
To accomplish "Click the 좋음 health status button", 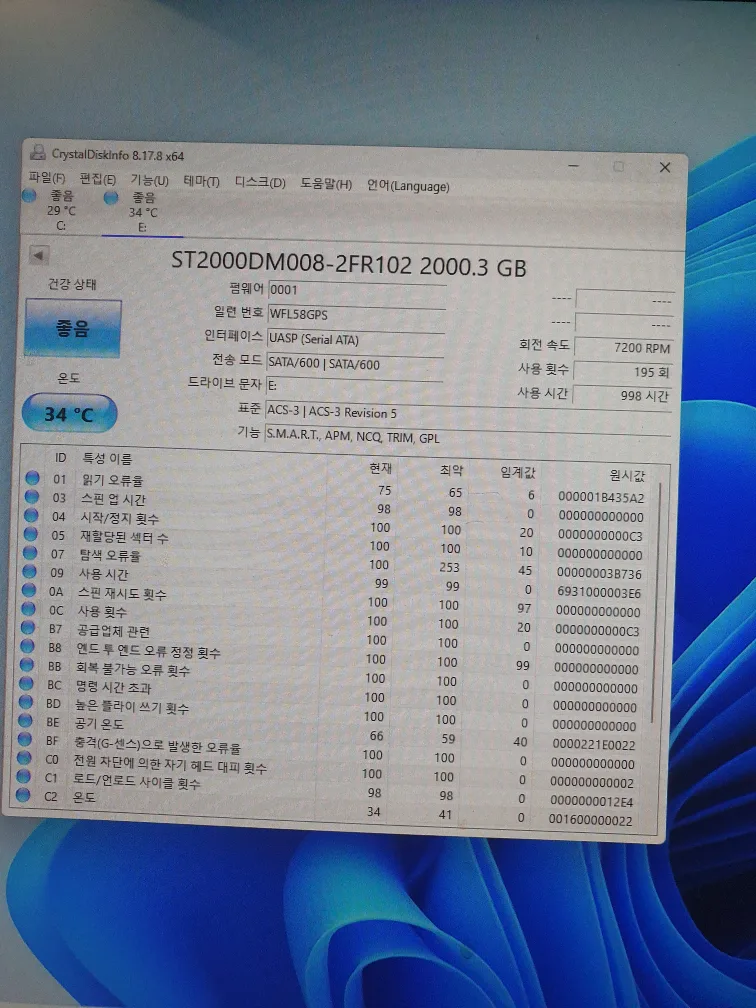I will [x=73, y=328].
